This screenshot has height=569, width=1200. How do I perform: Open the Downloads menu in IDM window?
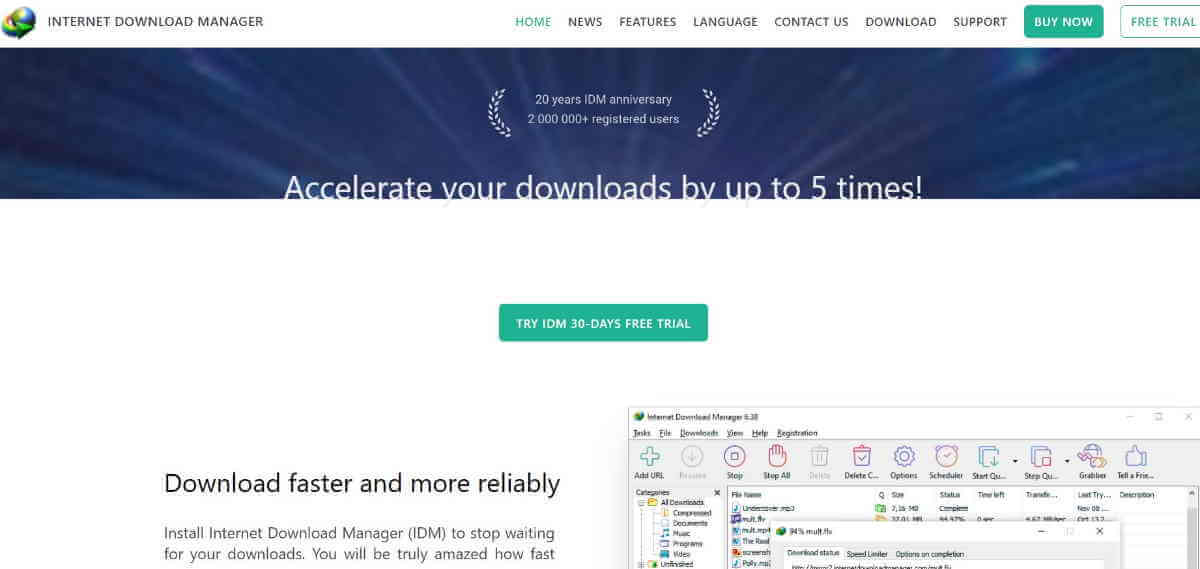point(699,433)
